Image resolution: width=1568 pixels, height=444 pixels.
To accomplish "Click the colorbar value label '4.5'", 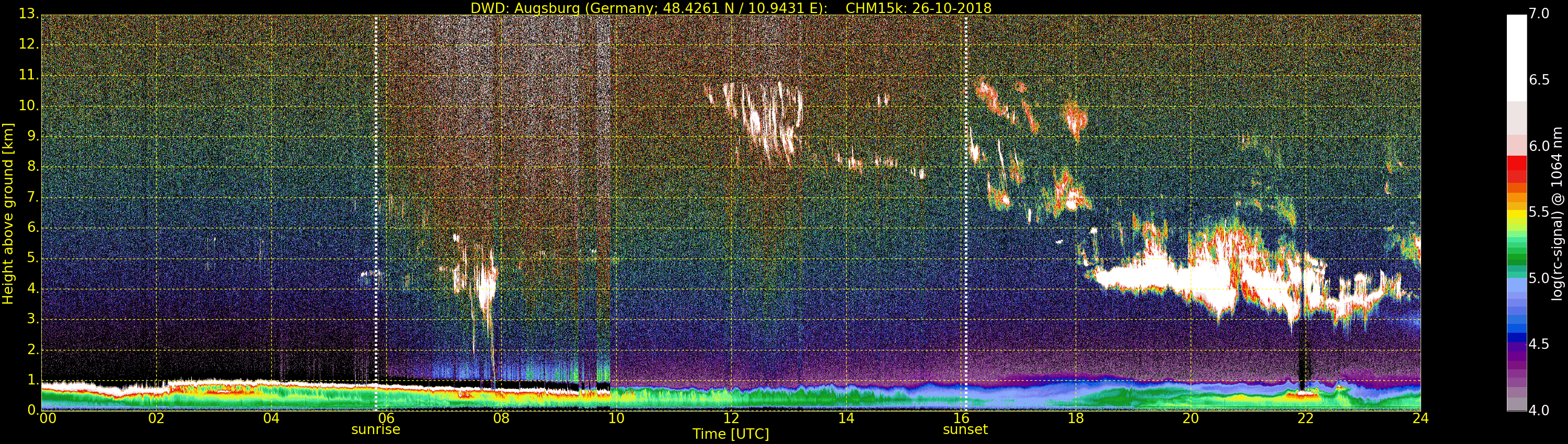I will (1539, 344).
